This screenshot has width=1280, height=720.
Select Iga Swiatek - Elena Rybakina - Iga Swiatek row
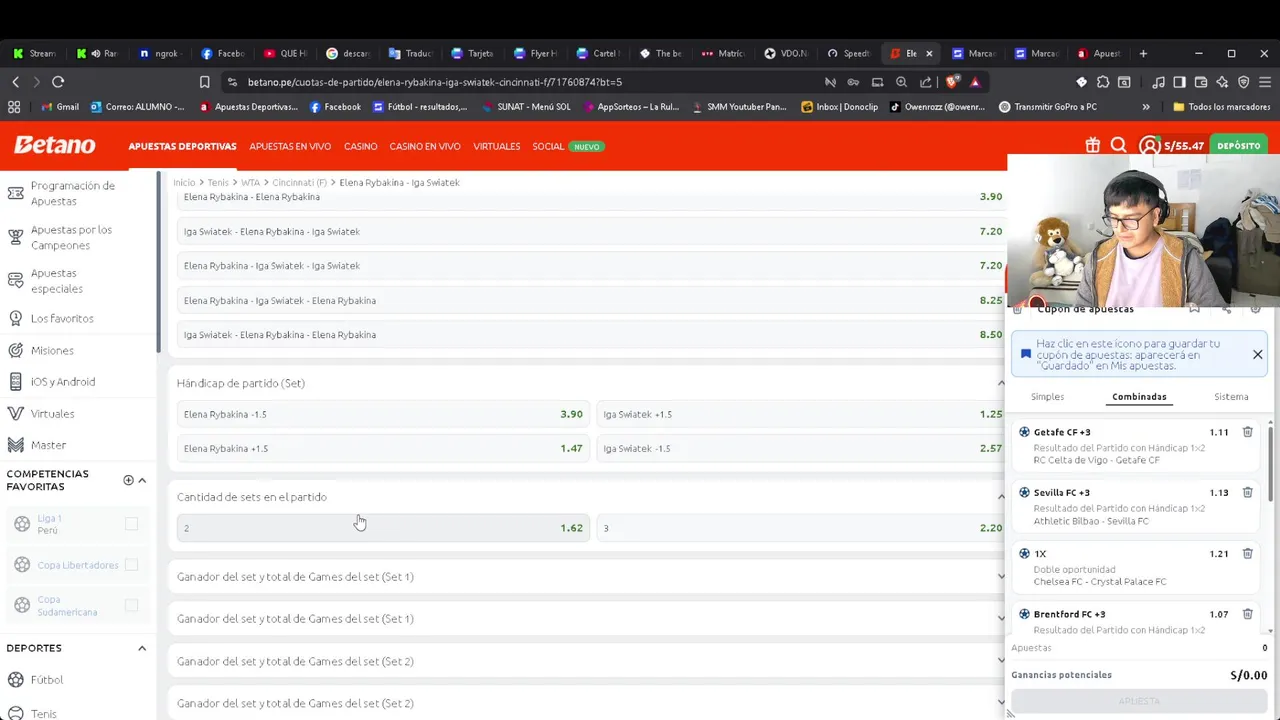click(x=591, y=231)
